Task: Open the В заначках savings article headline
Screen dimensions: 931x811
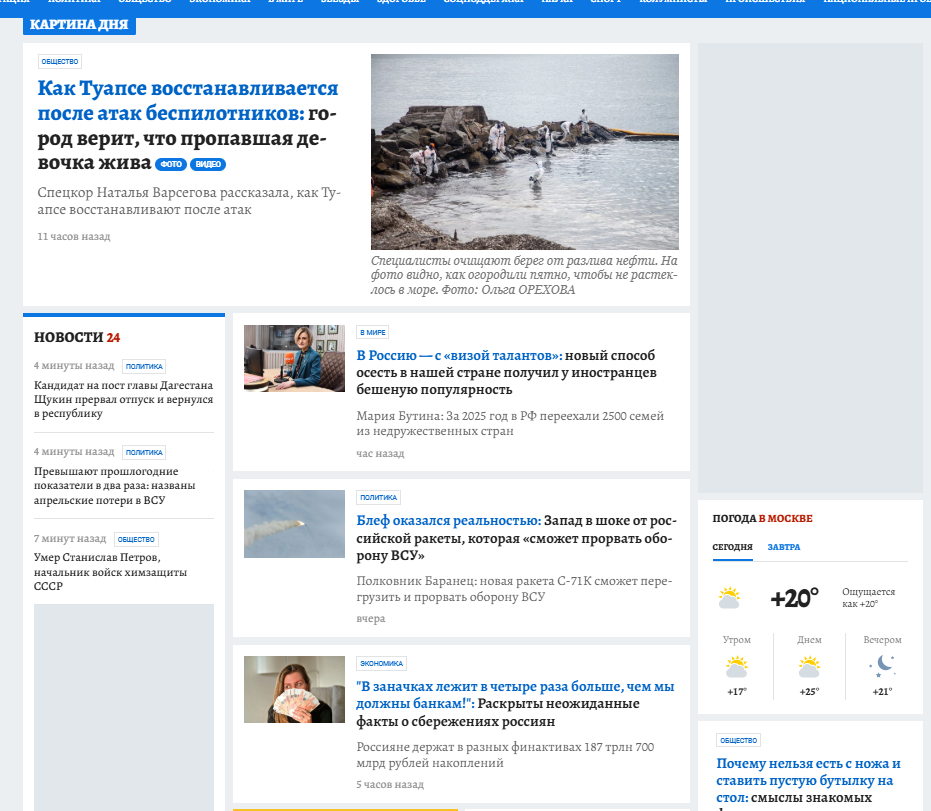Action: coord(515,704)
